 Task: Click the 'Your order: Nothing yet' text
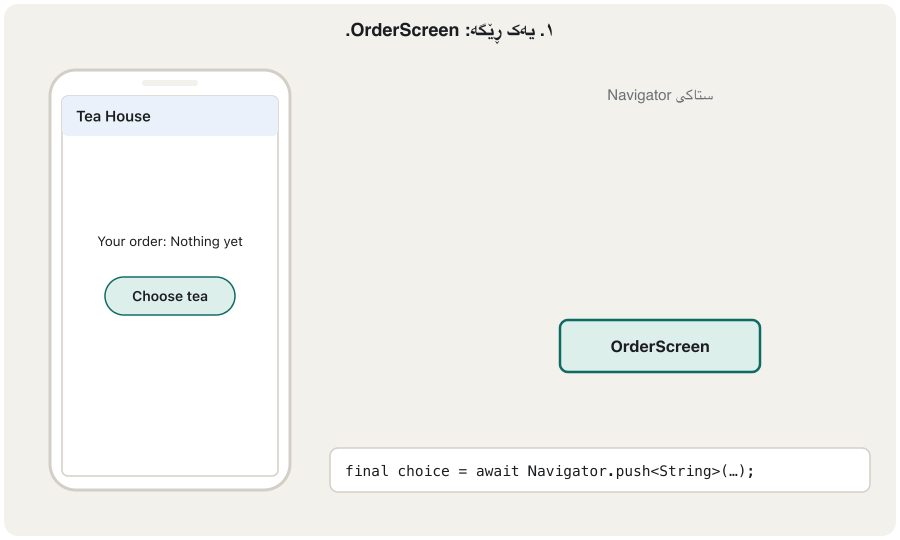tap(170, 242)
